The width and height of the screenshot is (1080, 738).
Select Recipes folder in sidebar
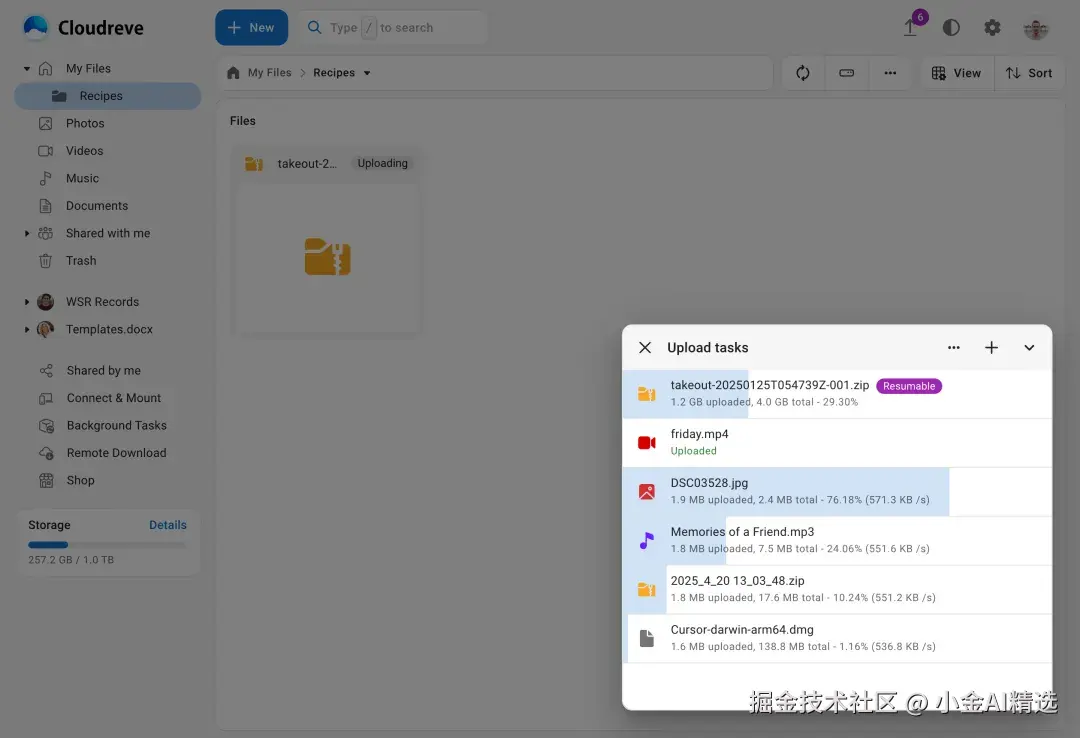pyautogui.click(x=107, y=96)
